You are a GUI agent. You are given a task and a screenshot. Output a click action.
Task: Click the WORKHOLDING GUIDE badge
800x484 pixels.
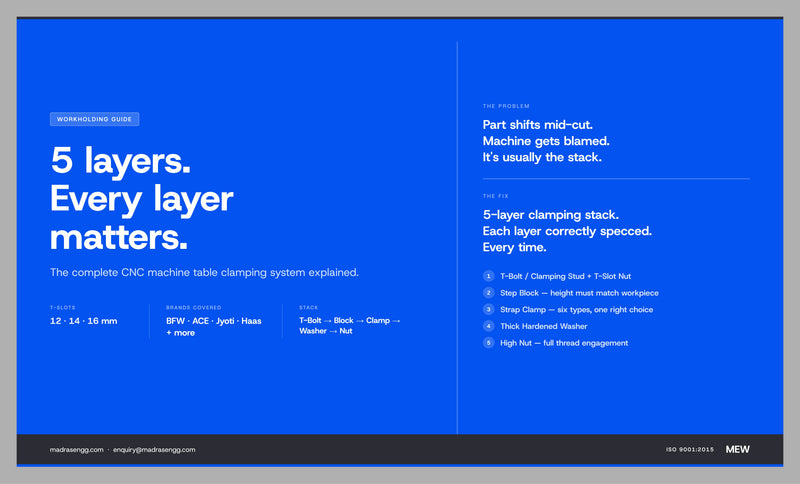(x=94, y=119)
